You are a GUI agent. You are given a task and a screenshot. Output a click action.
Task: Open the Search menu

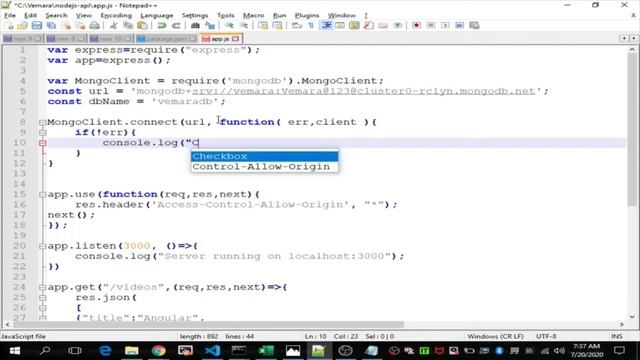56,15
